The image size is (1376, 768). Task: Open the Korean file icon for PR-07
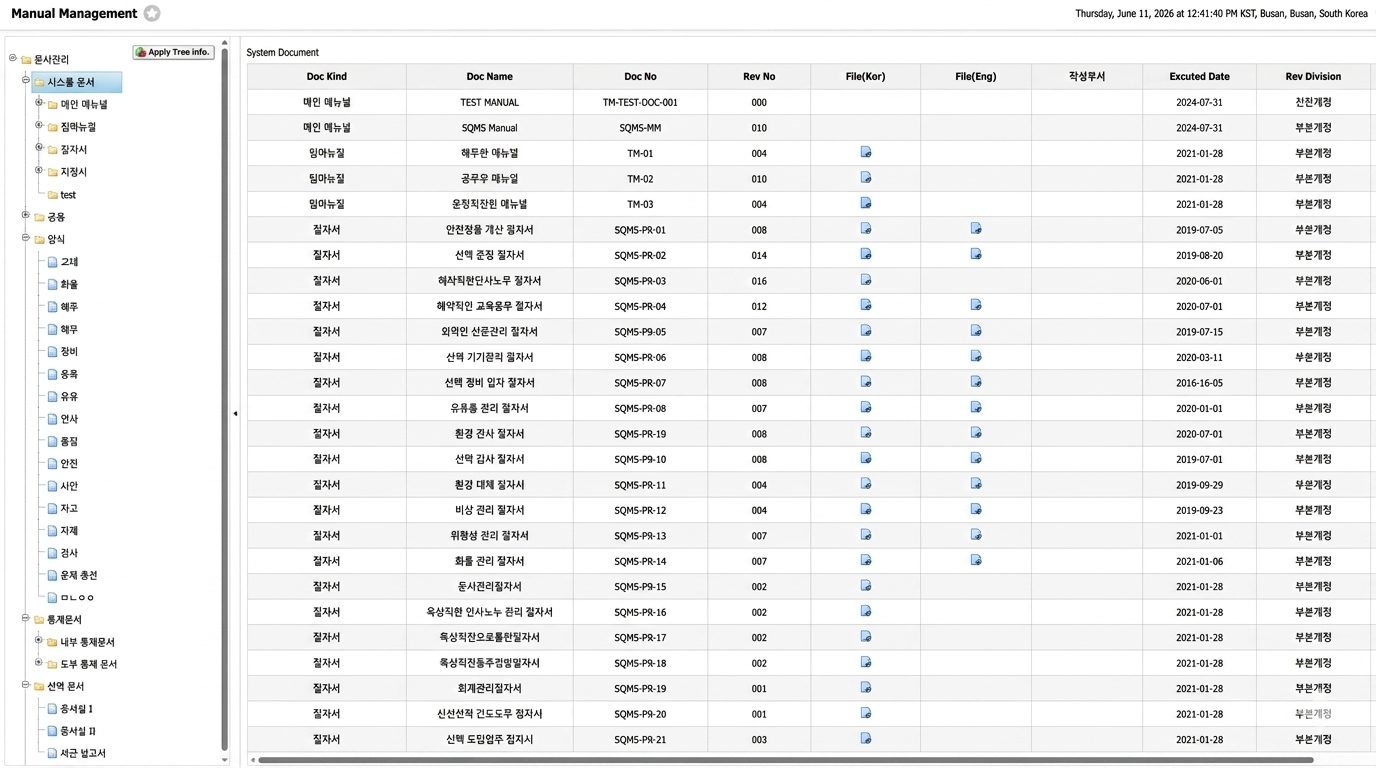(x=866, y=382)
